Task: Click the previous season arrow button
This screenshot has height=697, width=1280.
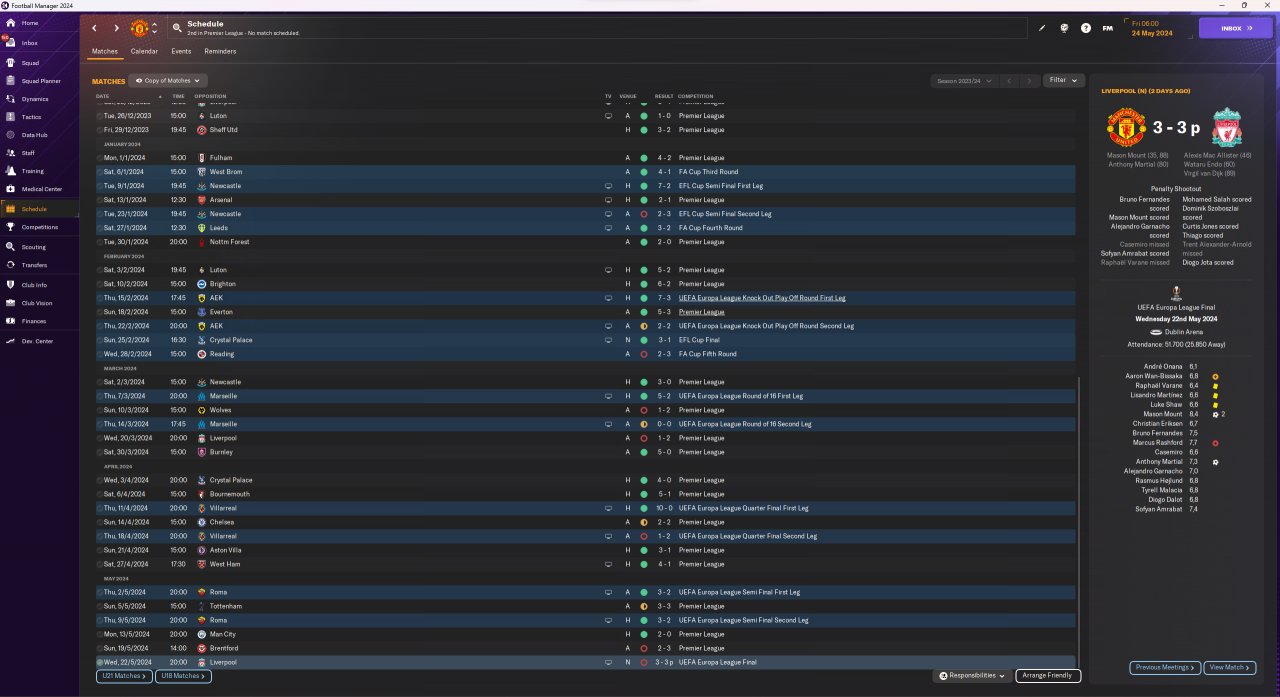Action: [1008, 81]
